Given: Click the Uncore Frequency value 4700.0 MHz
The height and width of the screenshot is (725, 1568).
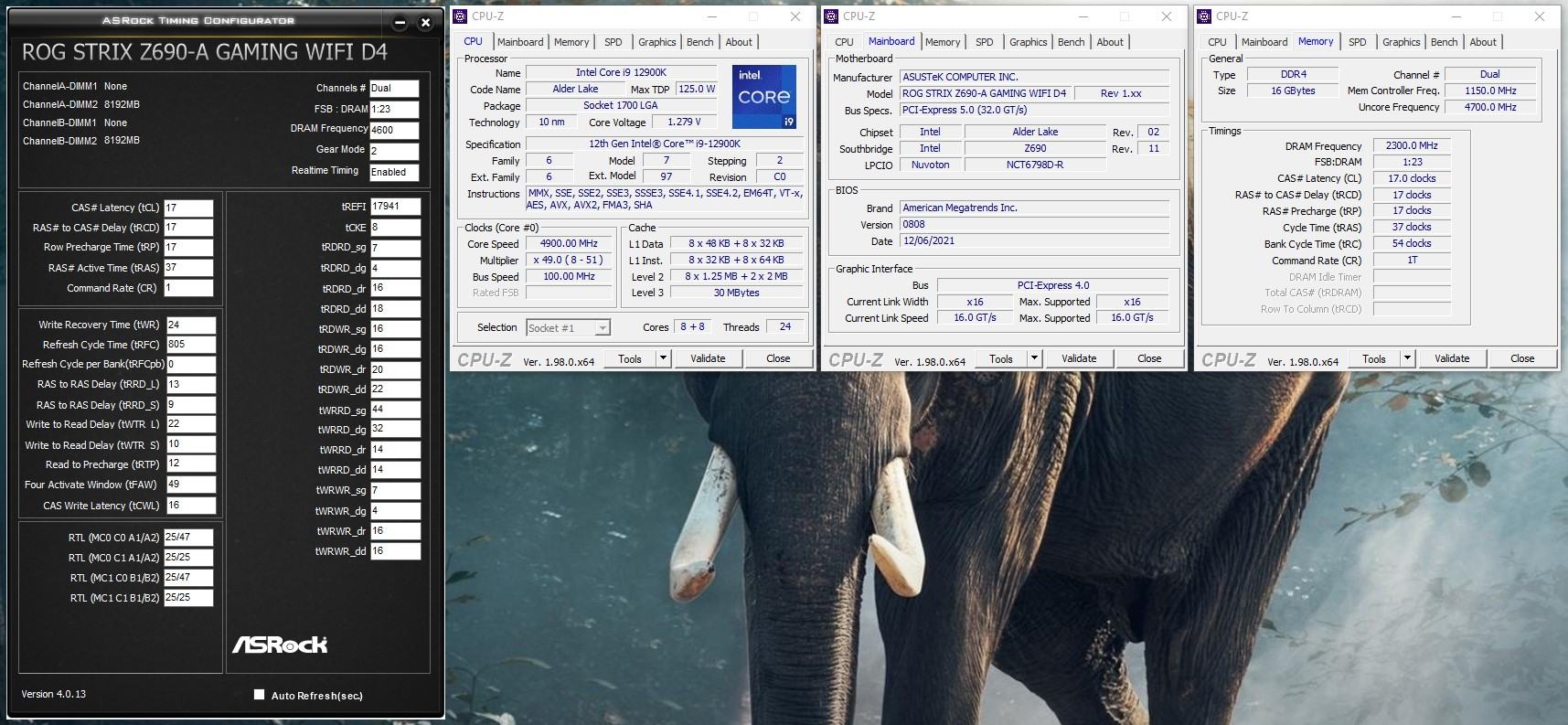Looking at the screenshot, I should (1490, 107).
